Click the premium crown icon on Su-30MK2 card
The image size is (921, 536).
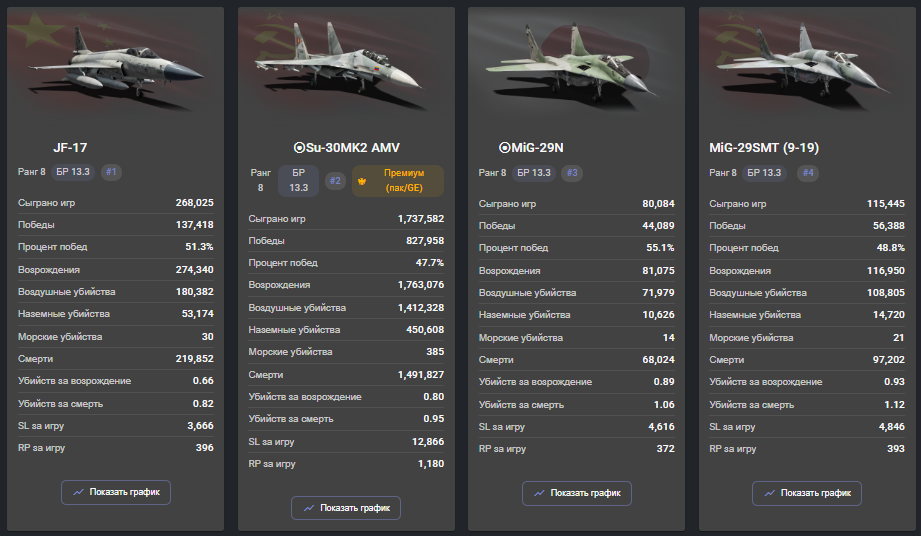tap(362, 181)
